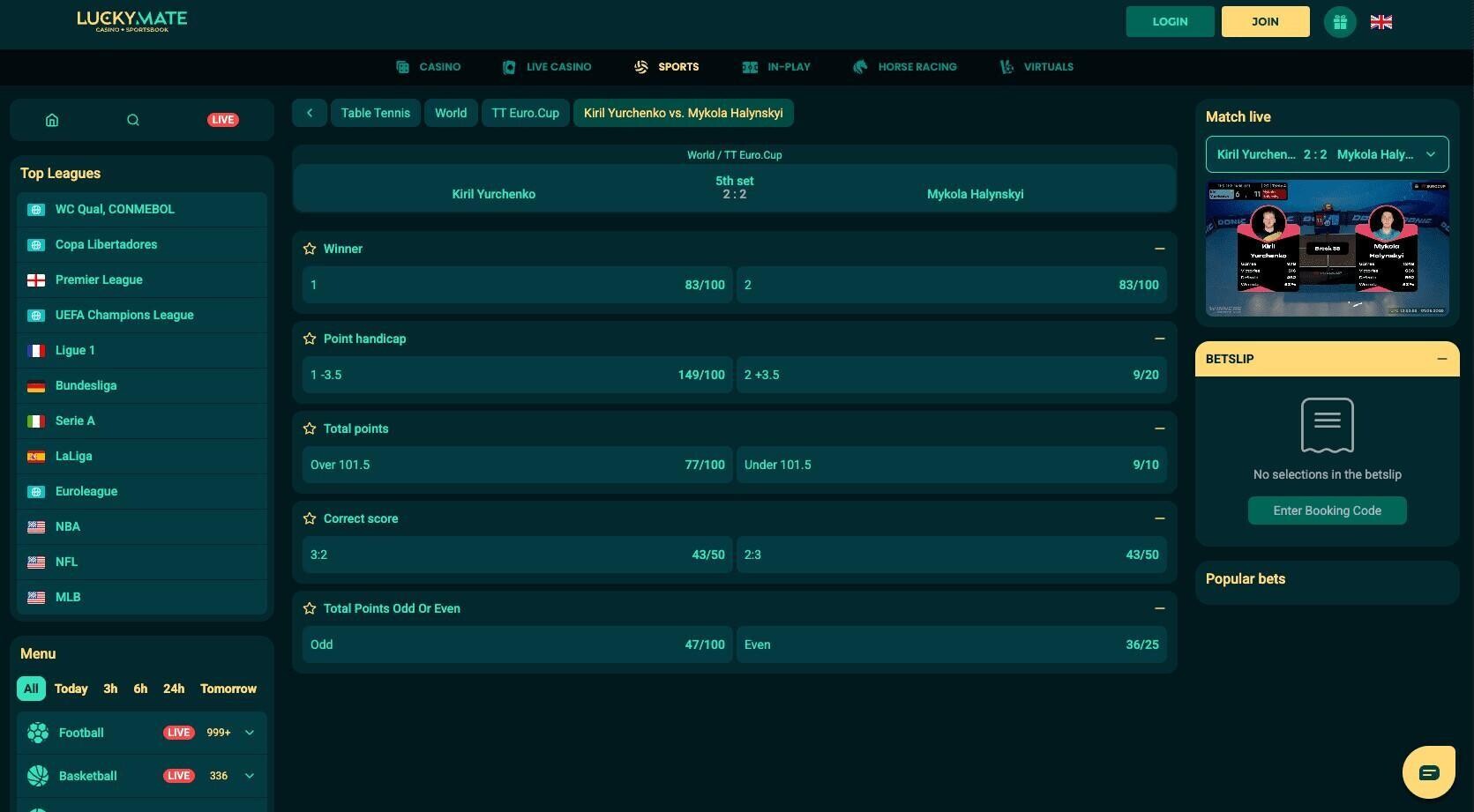Star the Total points market
The height and width of the screenshot is (812, 1474).
point(310,429)
